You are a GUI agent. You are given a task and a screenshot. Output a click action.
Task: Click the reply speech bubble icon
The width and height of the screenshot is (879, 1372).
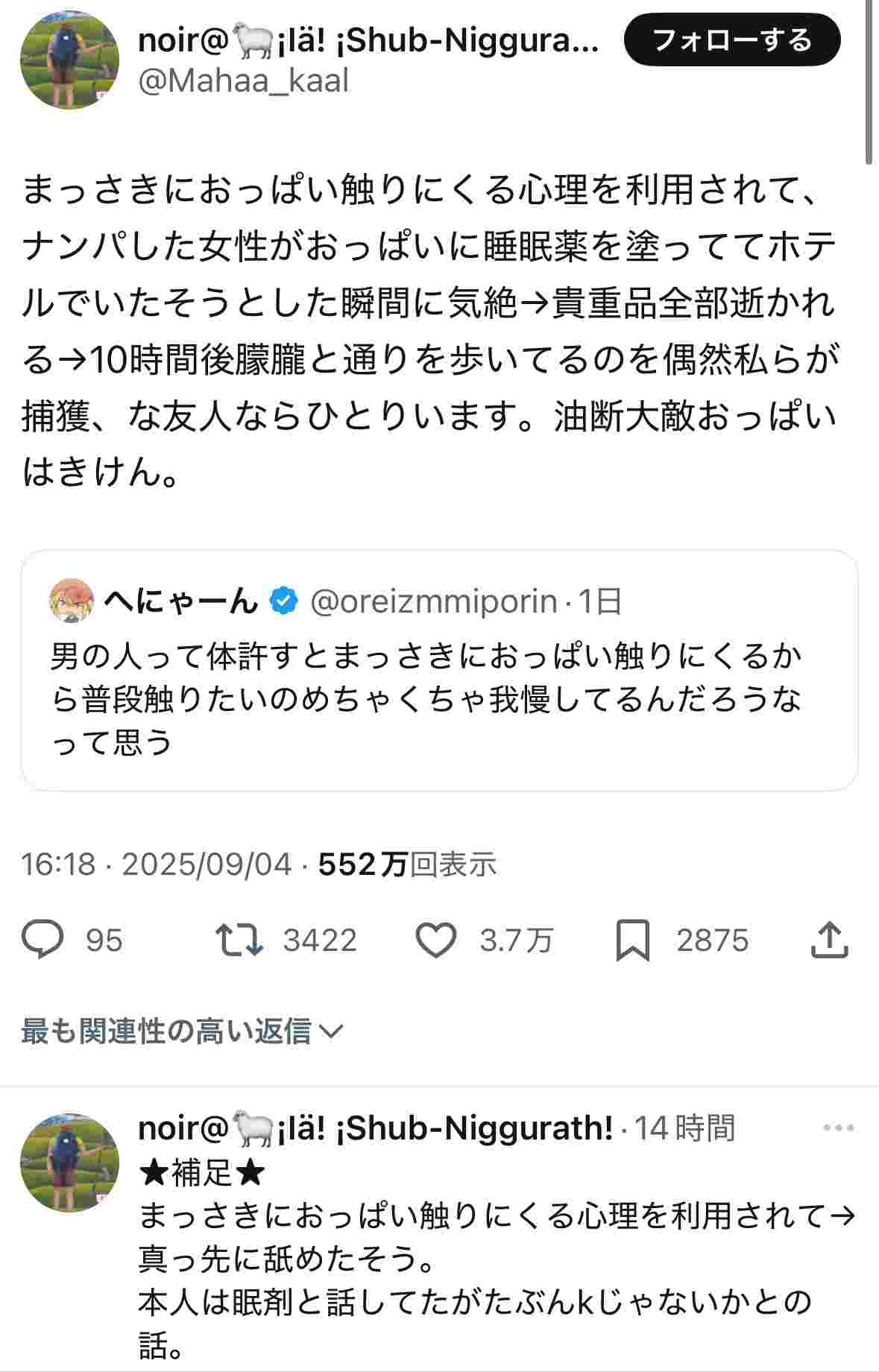pyautogui.click(x=42, y=940)
